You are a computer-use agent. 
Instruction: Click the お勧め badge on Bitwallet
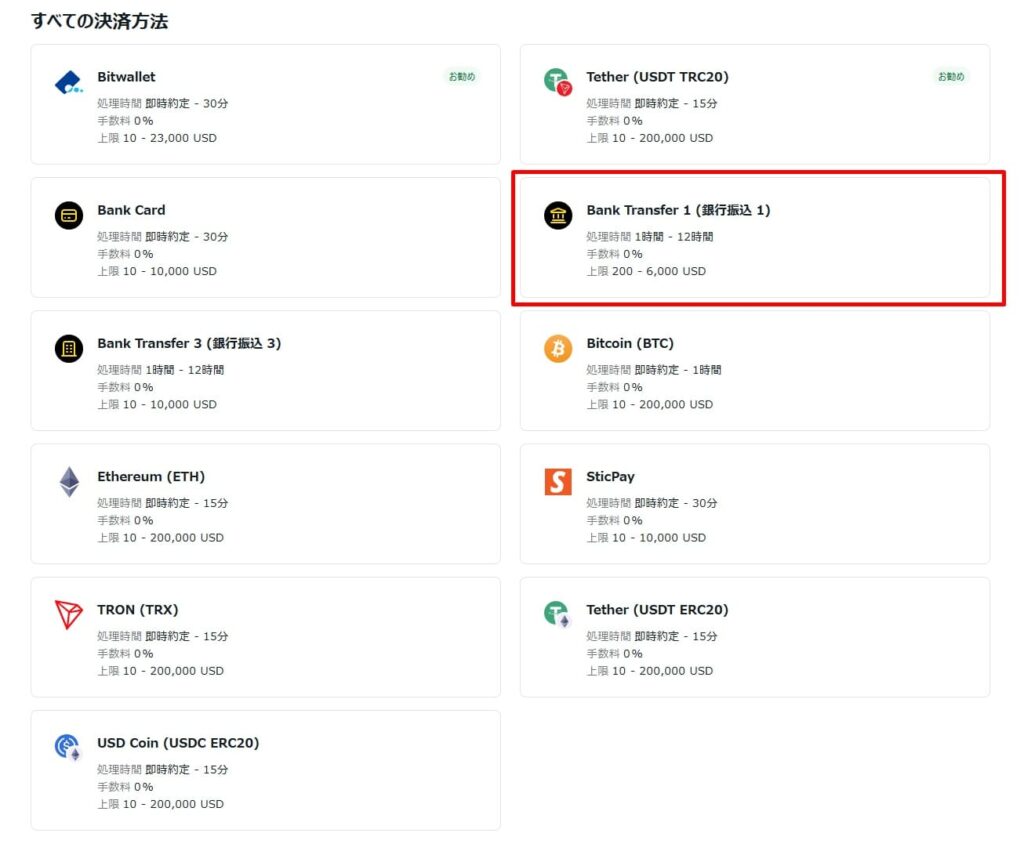point(461,77)
